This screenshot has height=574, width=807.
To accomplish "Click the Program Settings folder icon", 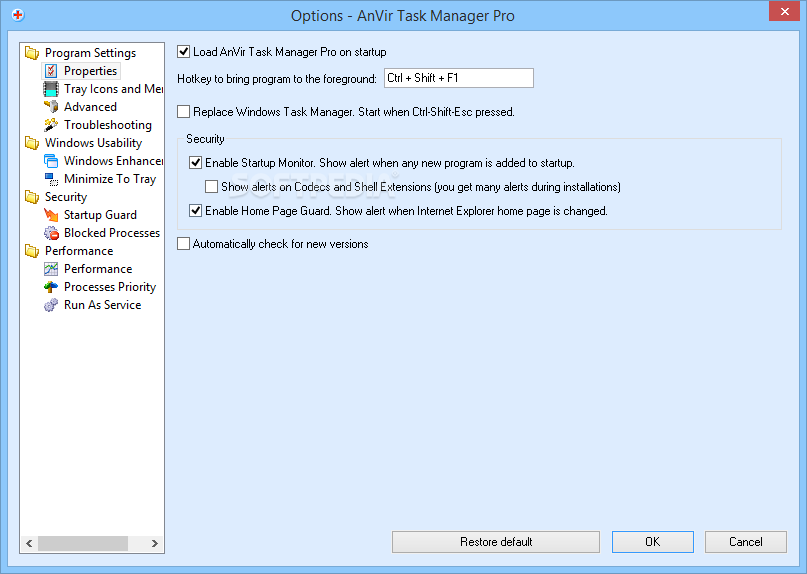I will pos(32,53).
